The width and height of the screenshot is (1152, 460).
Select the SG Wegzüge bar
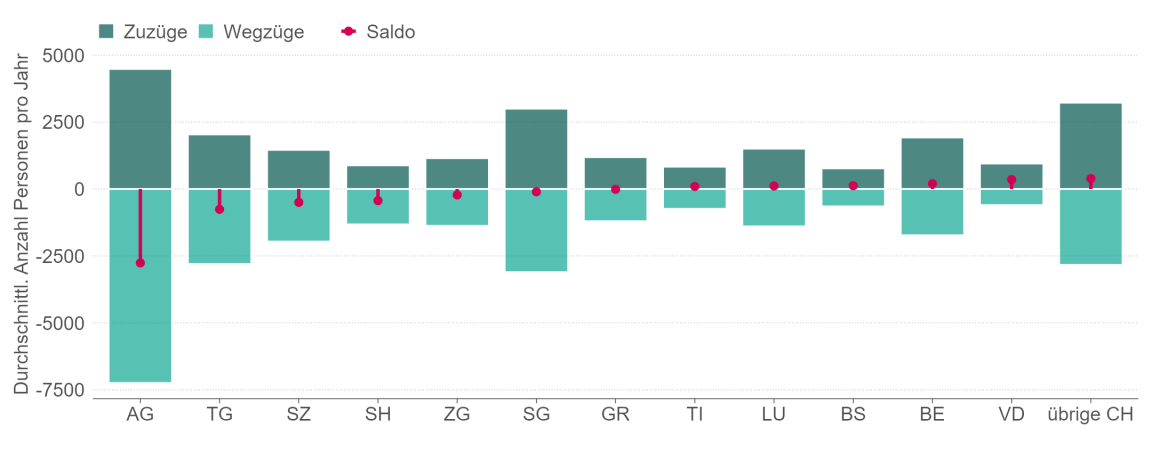[536, 235]
